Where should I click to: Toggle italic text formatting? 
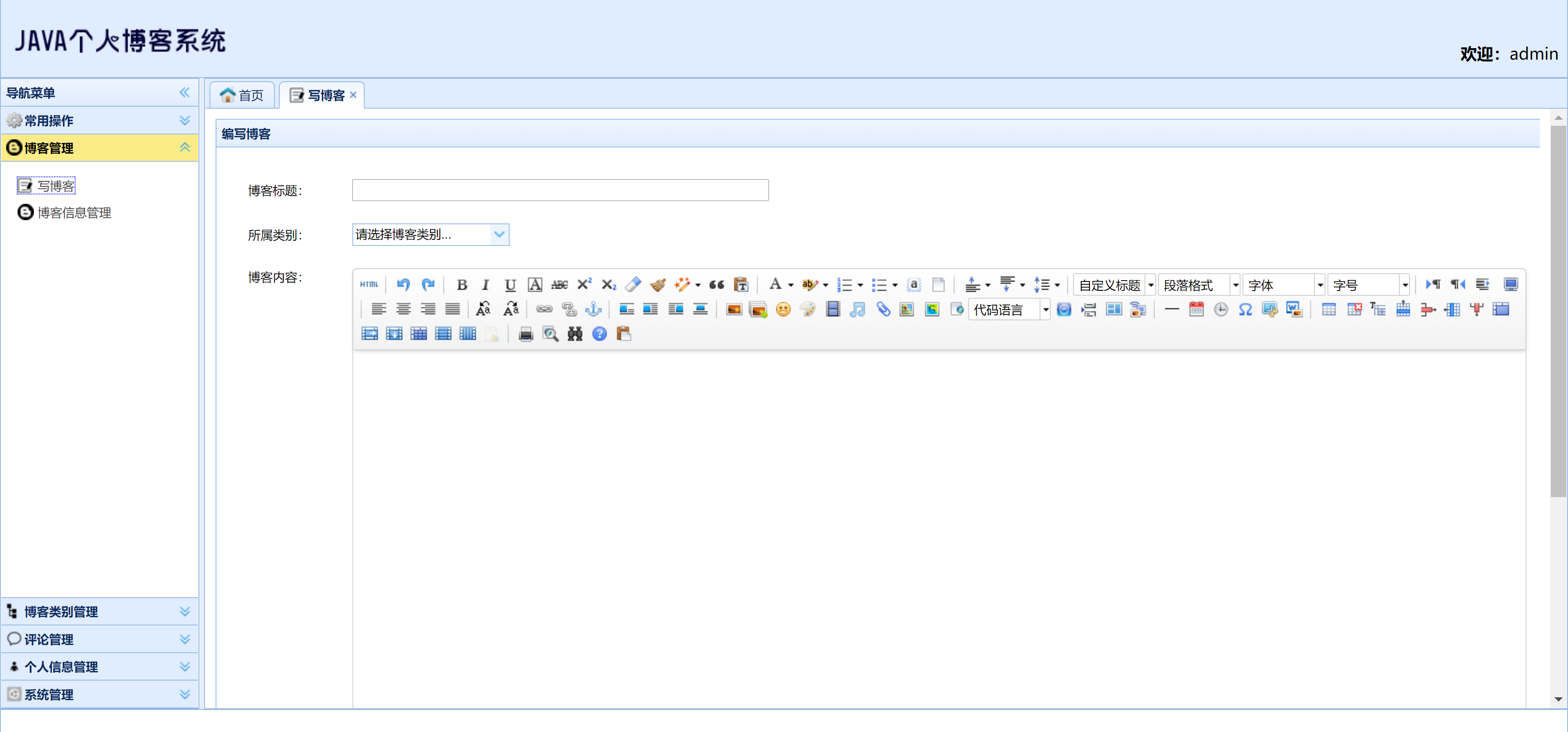(x=486, y=284)
